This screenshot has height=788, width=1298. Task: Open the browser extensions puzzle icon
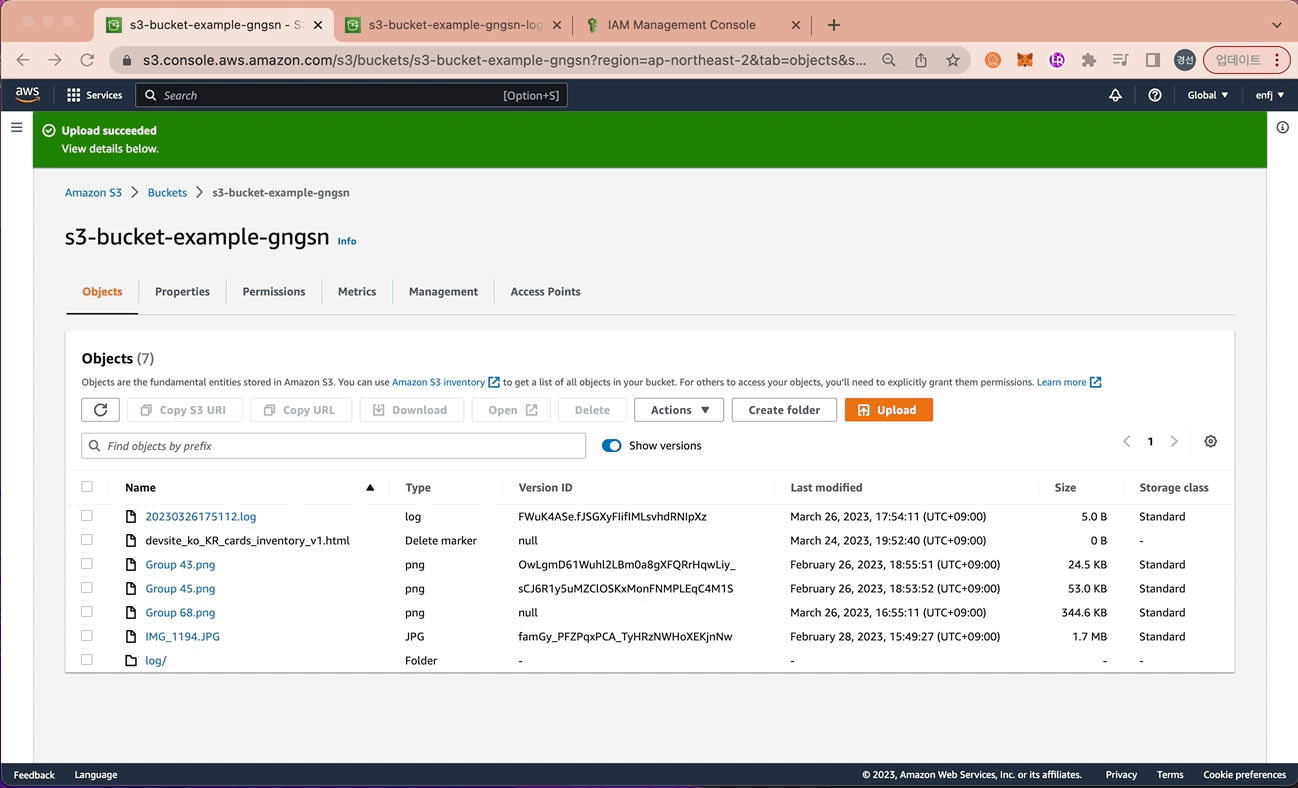click(1089, 60)
